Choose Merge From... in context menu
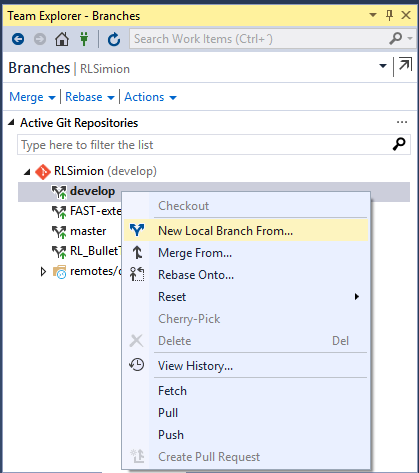The width and height of the screenshot is (419, 473). (246, 253)
